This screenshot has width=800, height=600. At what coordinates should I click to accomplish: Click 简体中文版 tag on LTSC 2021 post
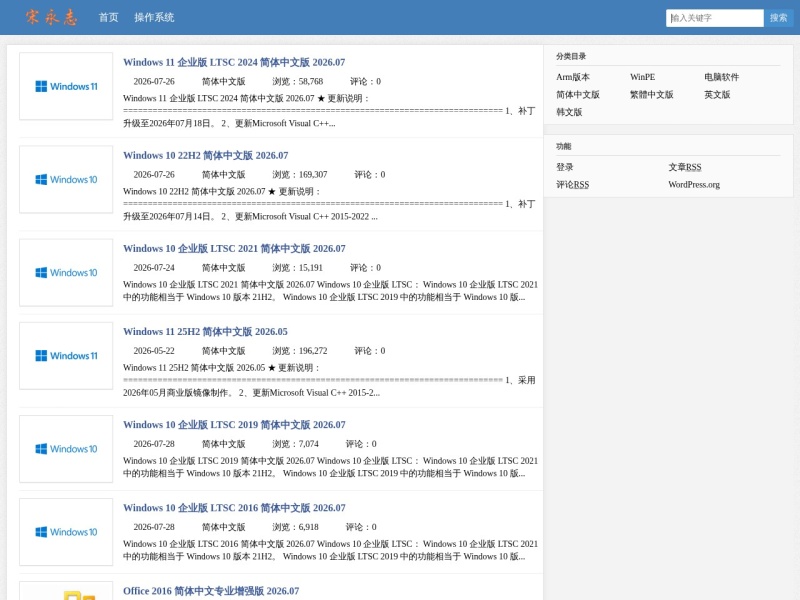pyautogui.click(x=223, y=267)
